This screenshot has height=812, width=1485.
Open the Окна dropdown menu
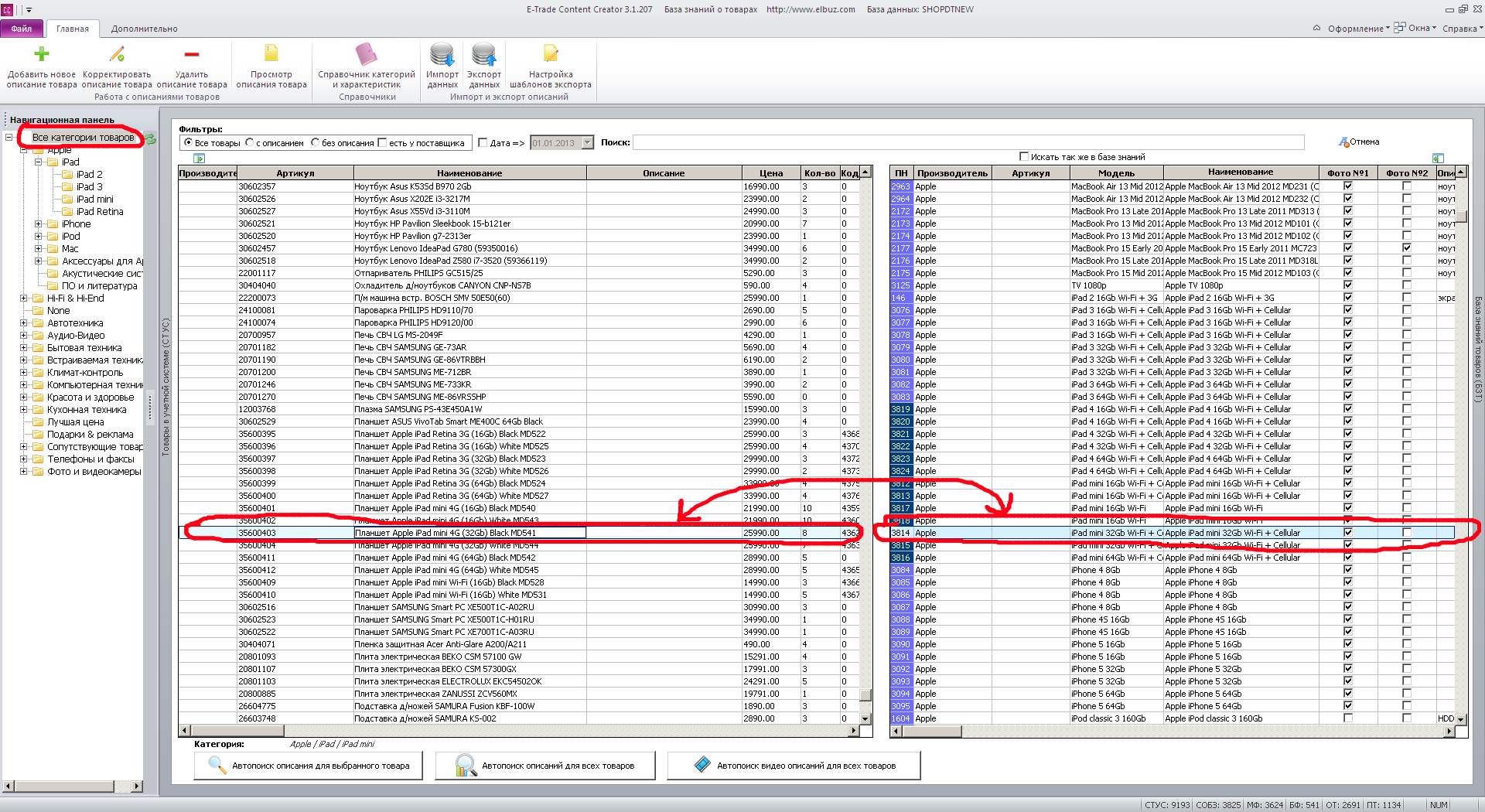point(1415,29)
